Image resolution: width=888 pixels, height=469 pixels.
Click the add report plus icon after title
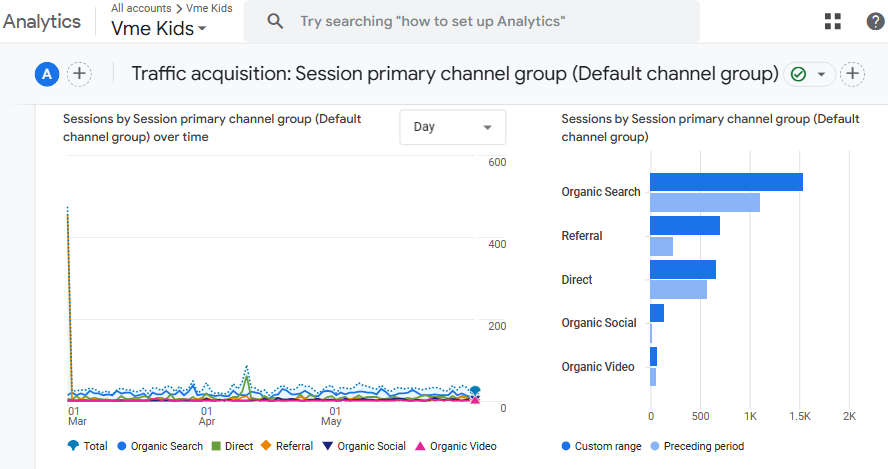(x=852, y=73)
